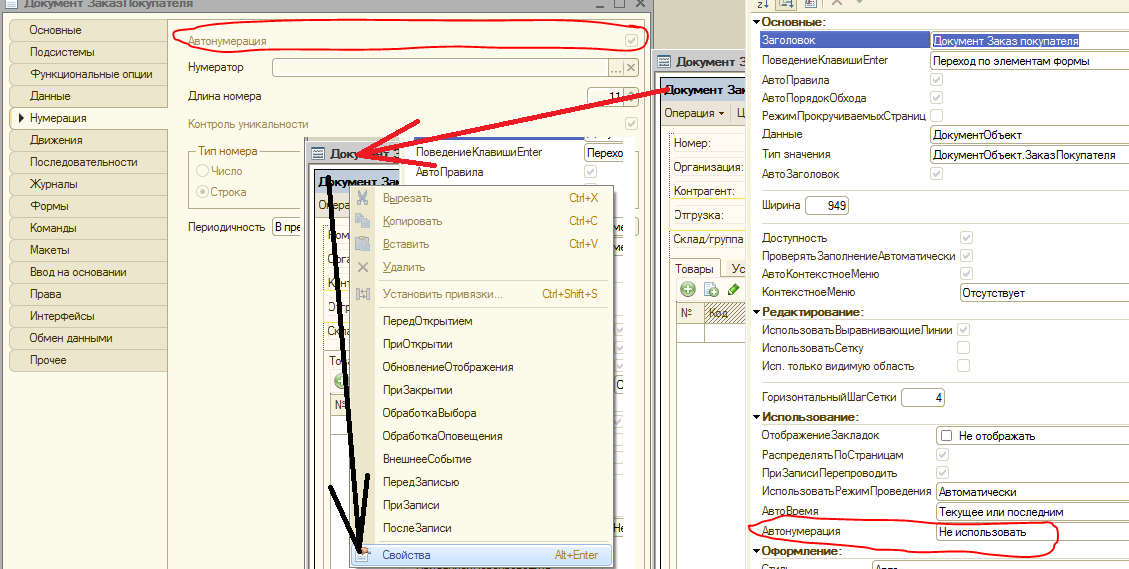Toggle Доступность checkbox
The width and height of the screenshot is (1129, 569).
pos(967,237)
